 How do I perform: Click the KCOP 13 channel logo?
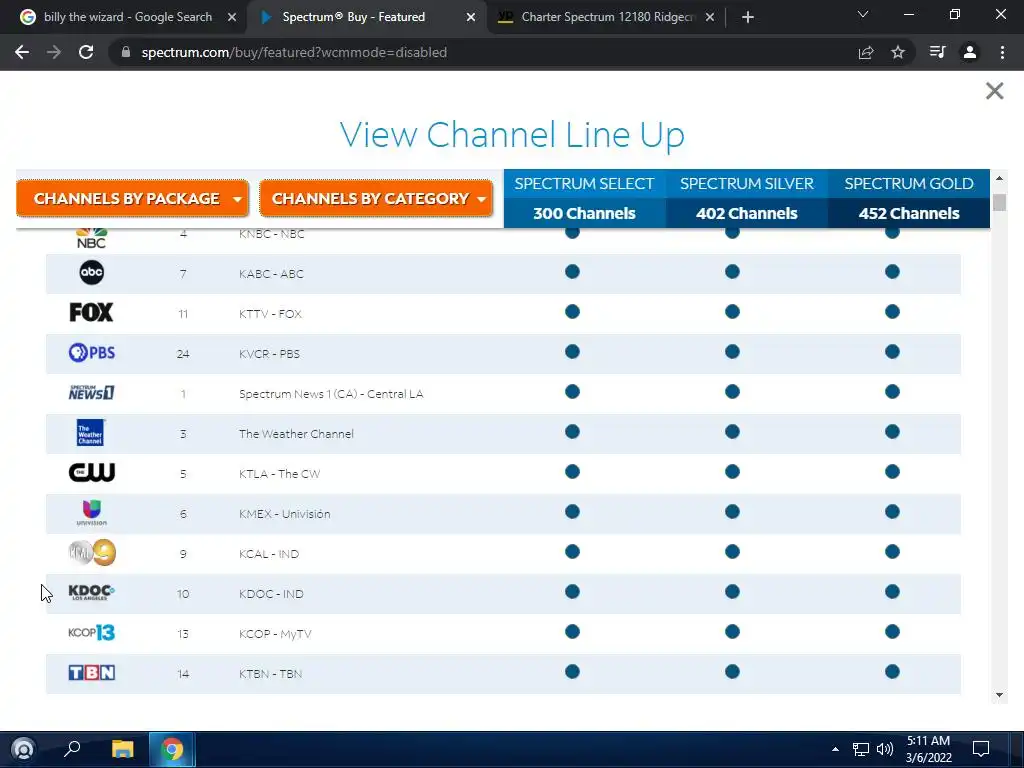coord(91,632)
